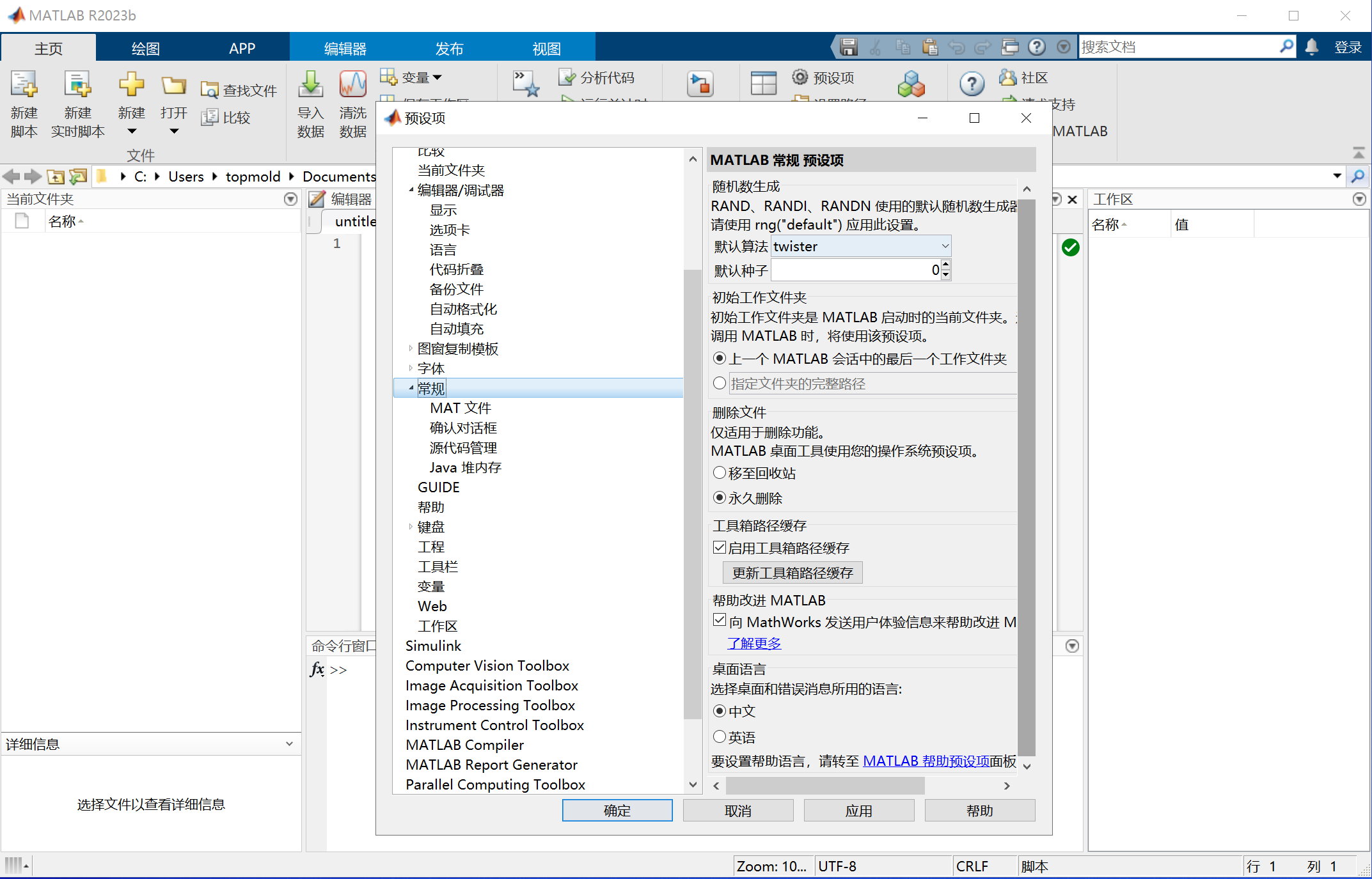
Task: Click the 应用 button
Action: (859, 811)
